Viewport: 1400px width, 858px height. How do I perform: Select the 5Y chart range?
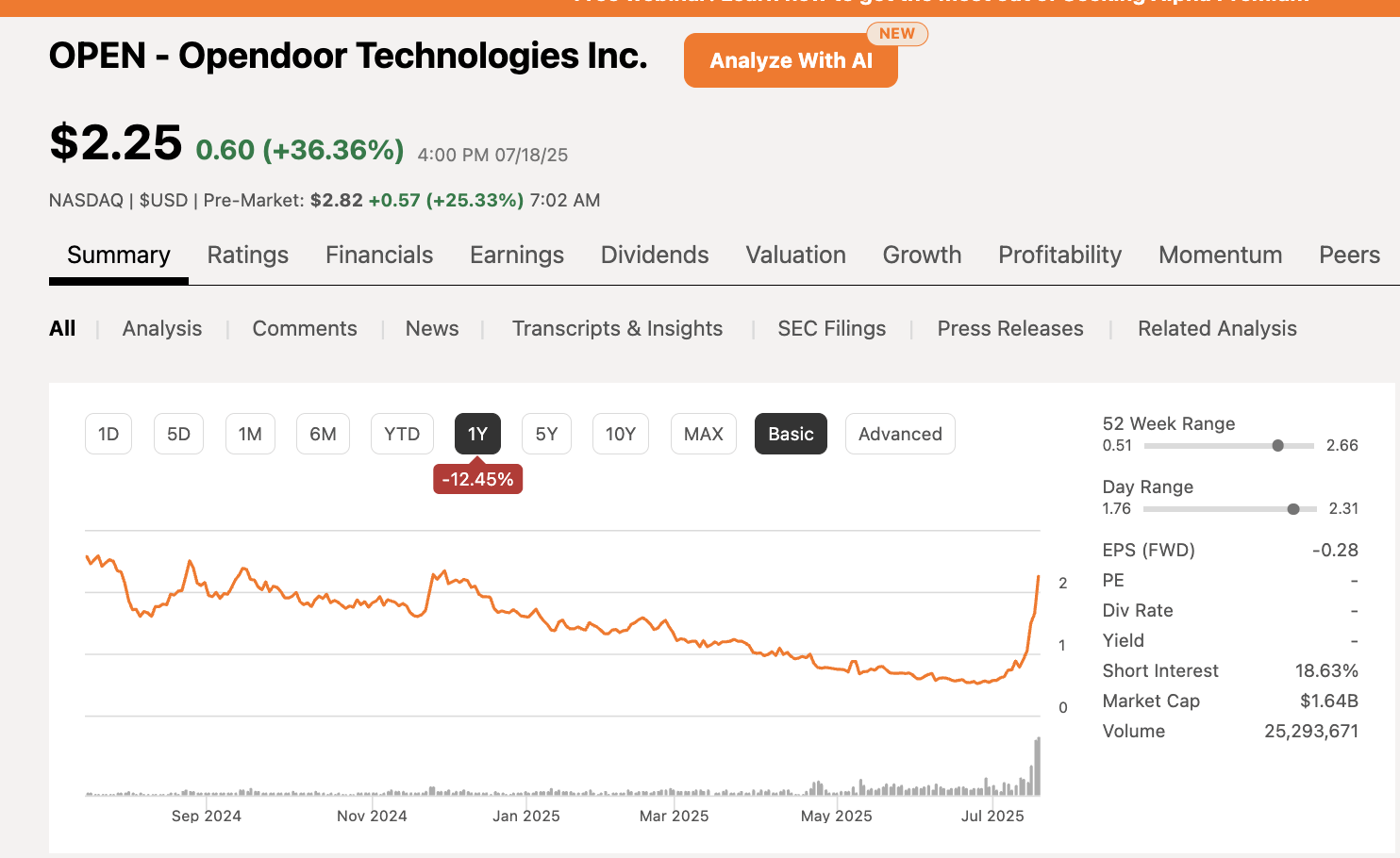546,434
